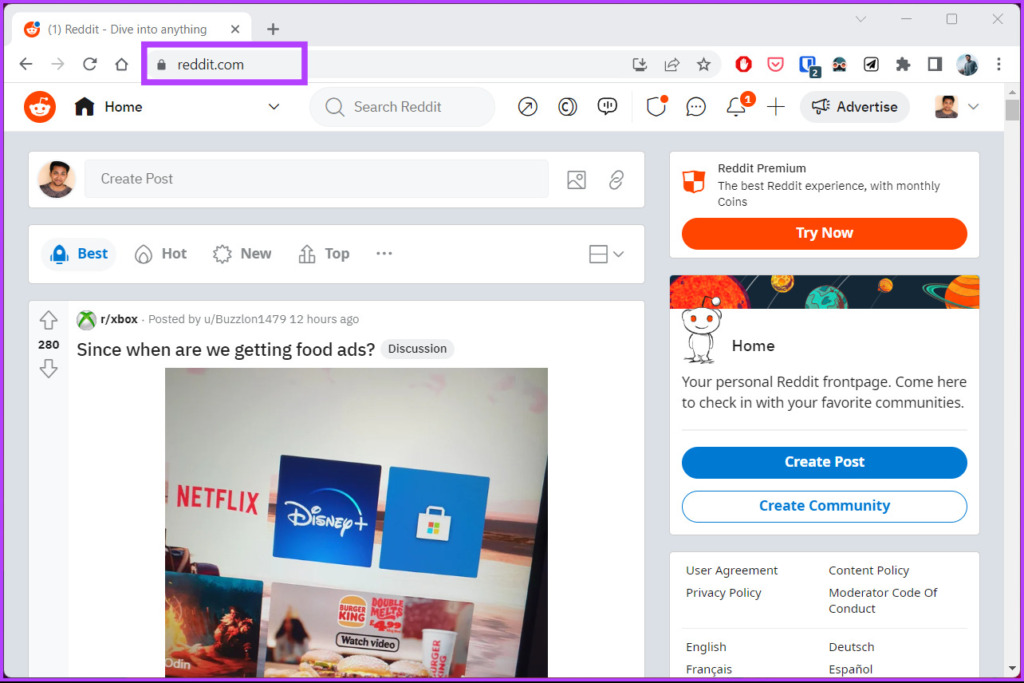Open the Extensions puzzle menu
This screenshot has height=683, width=1024.
coord(903,64)
